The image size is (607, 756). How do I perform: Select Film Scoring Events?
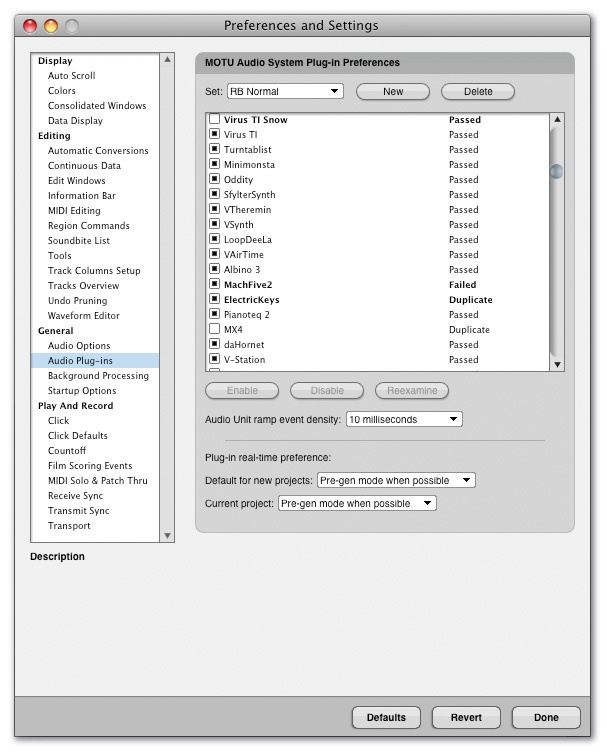[x=90, y=466]
